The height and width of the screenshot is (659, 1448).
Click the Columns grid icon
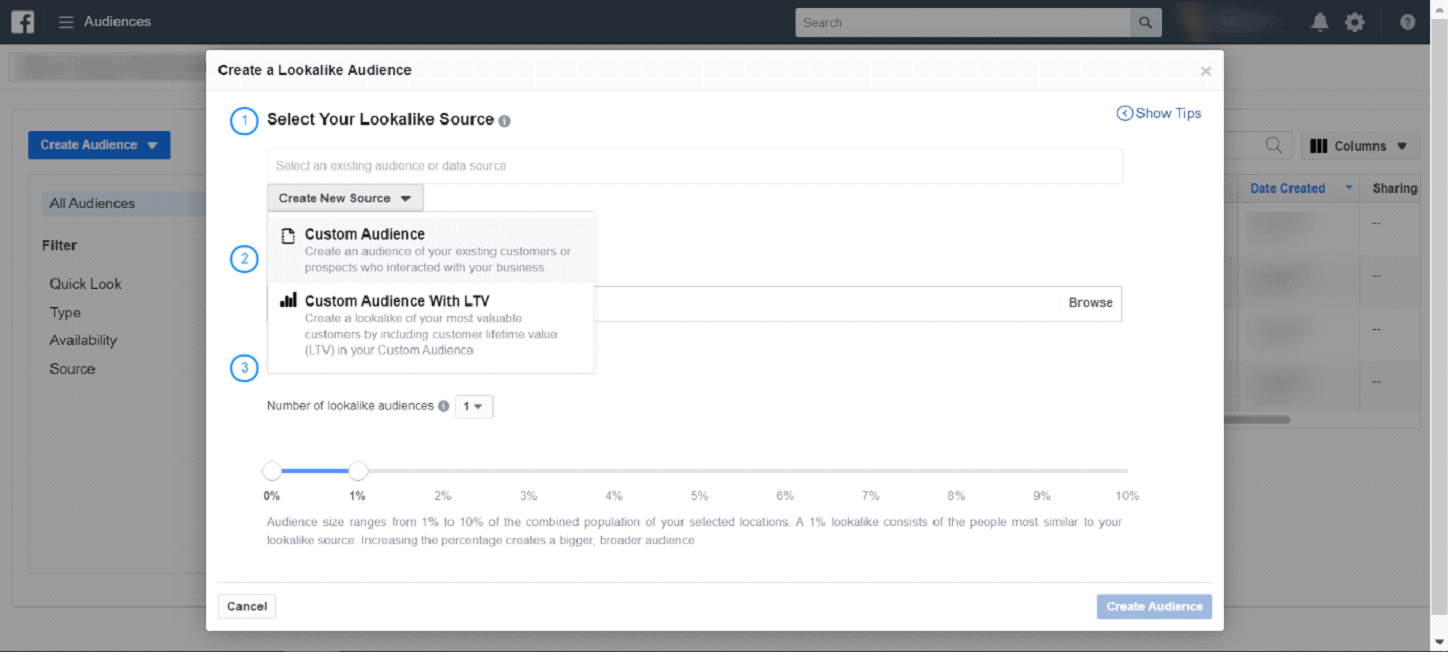(x=1320, y=146)
